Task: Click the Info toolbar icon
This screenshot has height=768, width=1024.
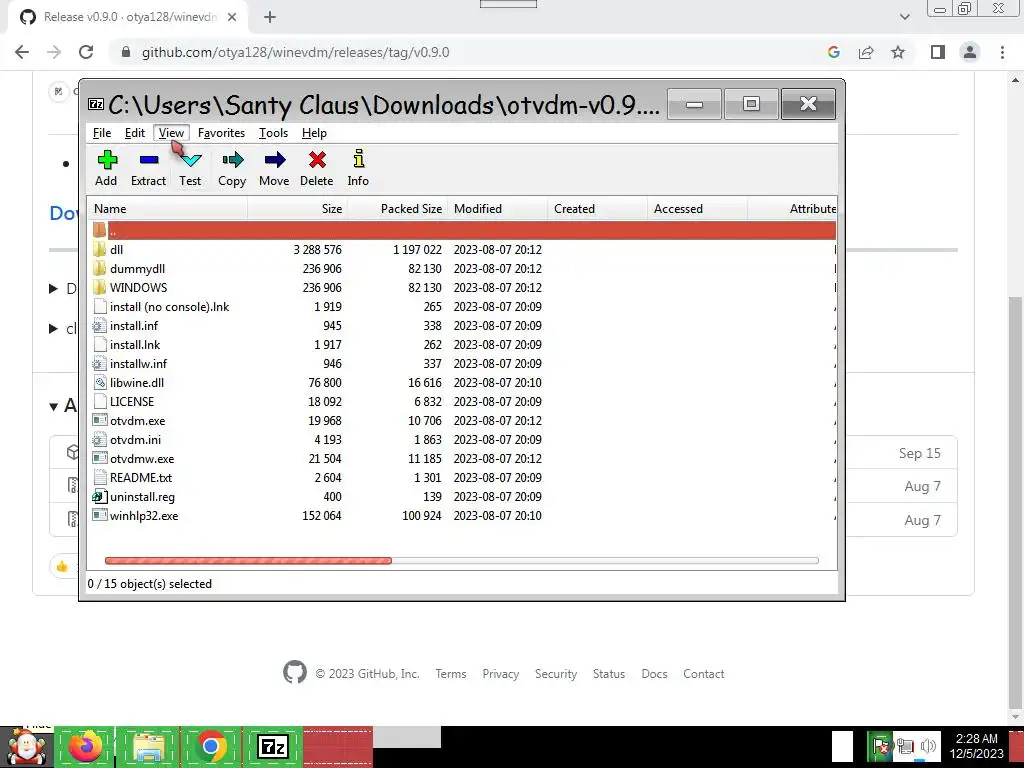Action: [x=359, y=159]
